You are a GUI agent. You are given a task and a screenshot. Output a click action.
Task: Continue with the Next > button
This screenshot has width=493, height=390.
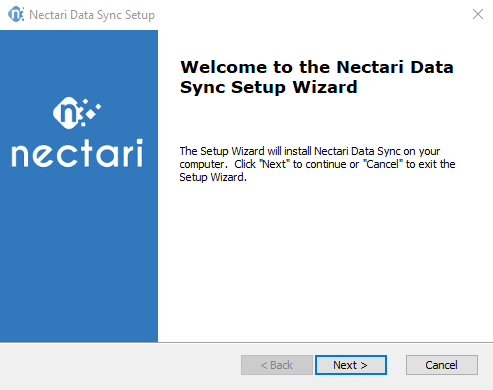[351, 365]
